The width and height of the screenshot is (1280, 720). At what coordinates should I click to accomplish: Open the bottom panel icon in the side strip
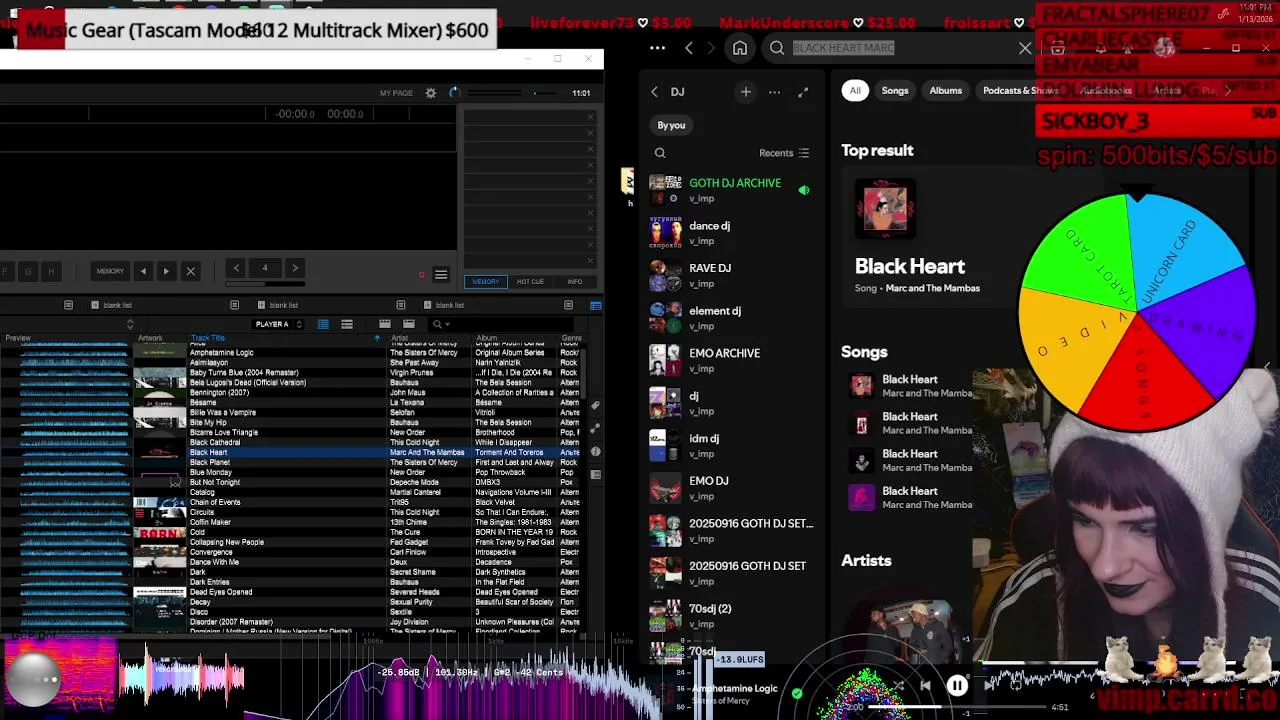pos(595,475)
